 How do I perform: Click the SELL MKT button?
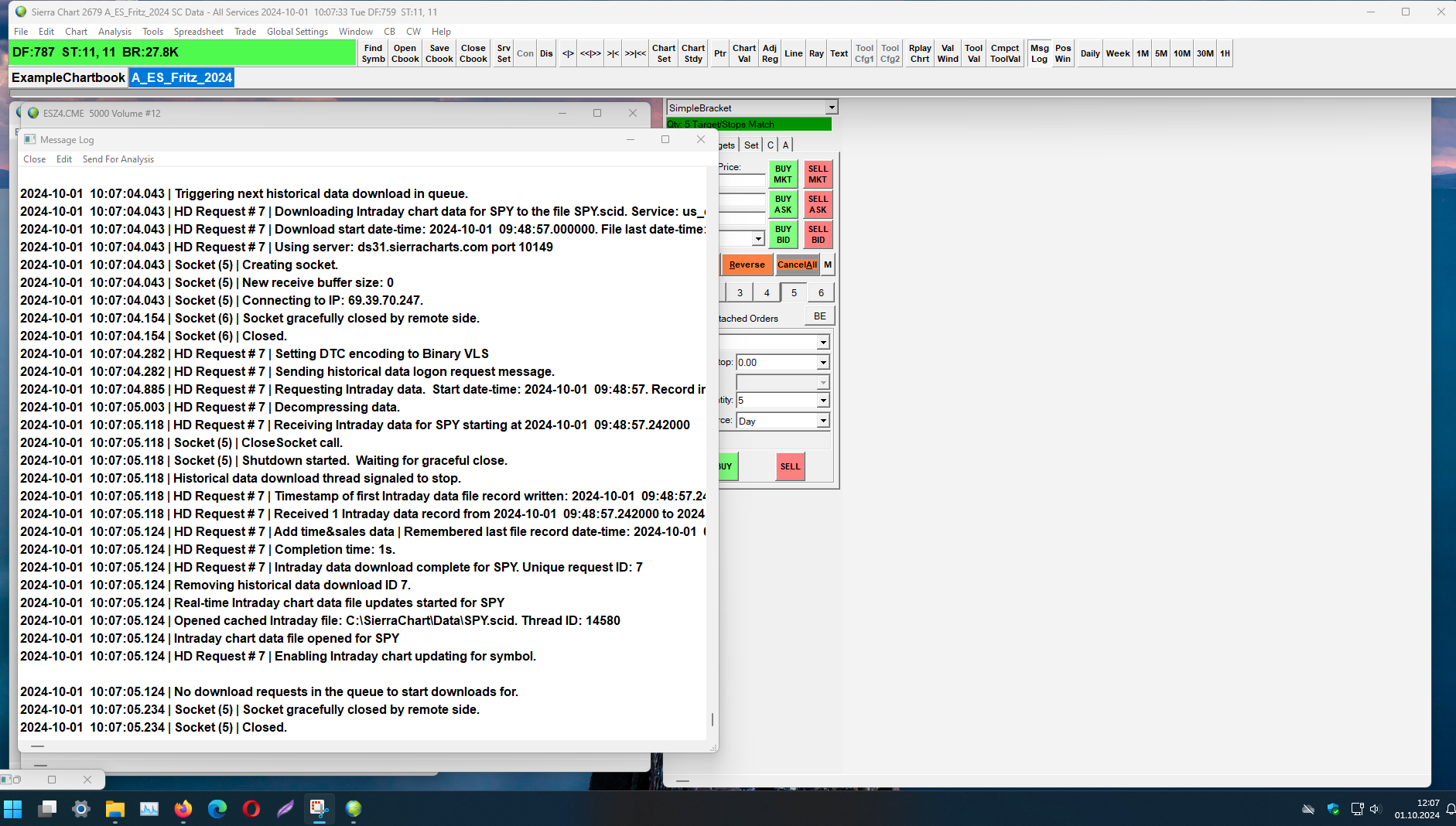click(818, 174)
